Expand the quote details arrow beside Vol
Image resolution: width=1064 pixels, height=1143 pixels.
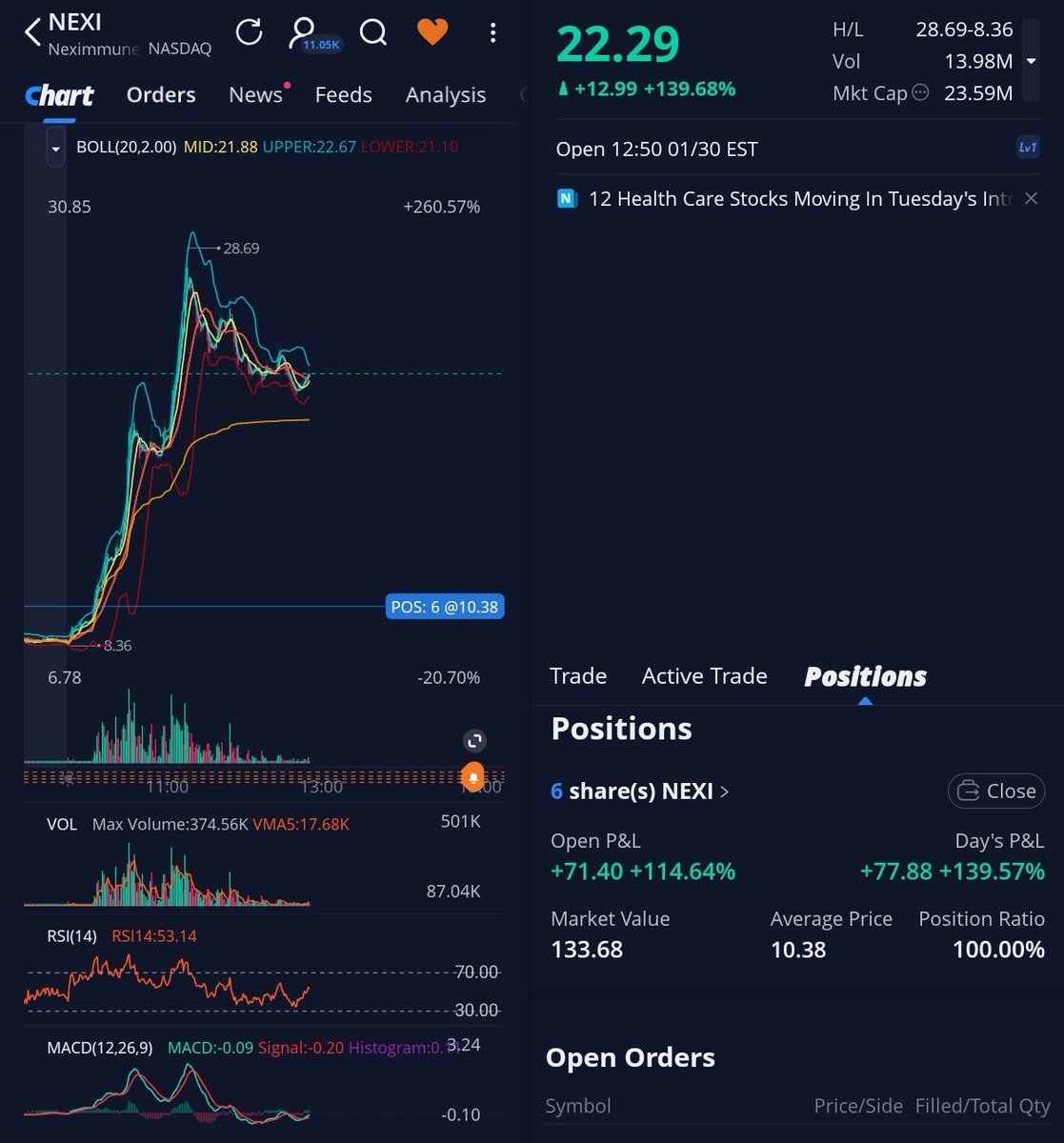1031,61
